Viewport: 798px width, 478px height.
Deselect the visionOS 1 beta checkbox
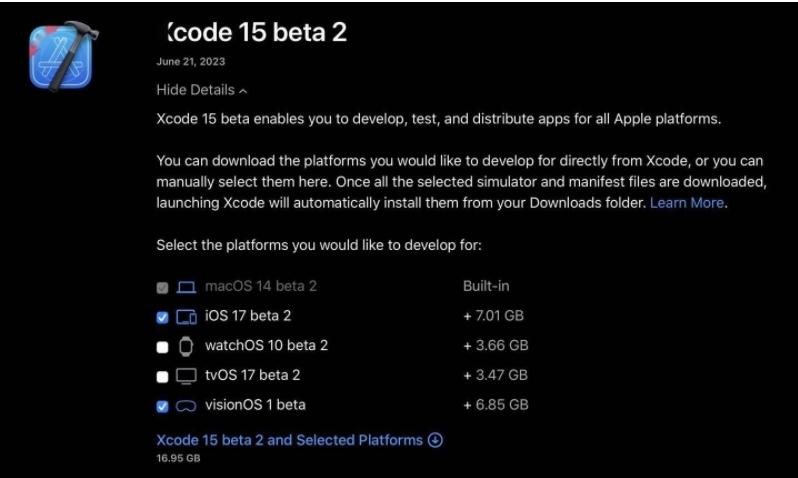pos(163,407)
